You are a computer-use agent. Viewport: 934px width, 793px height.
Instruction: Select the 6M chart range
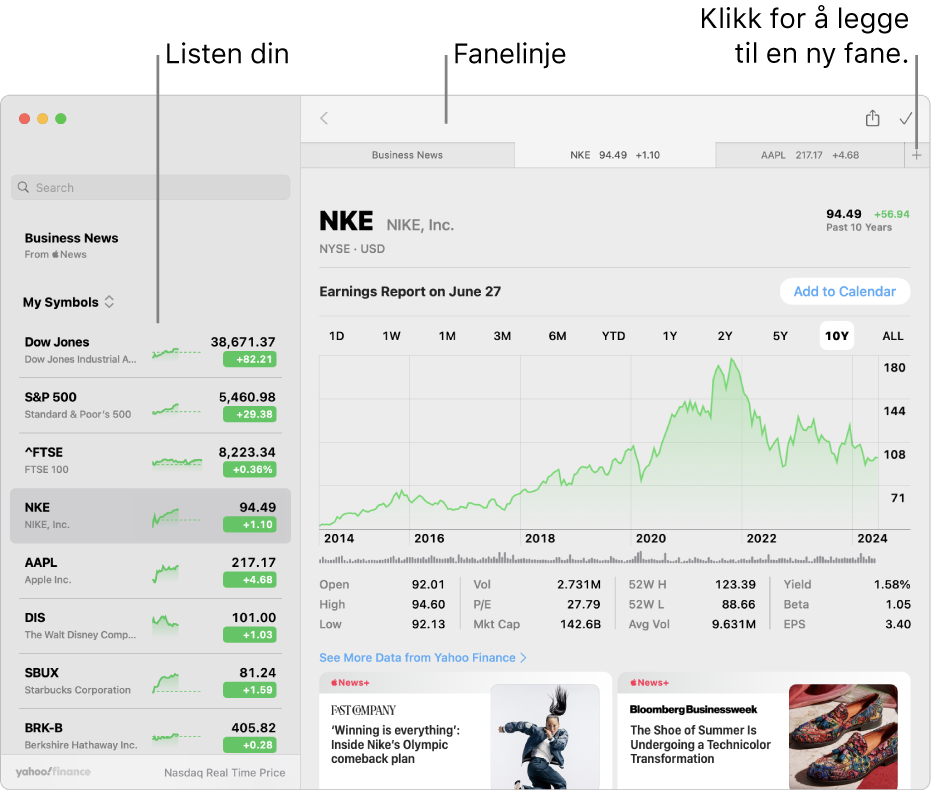click(x=558, y=336)
